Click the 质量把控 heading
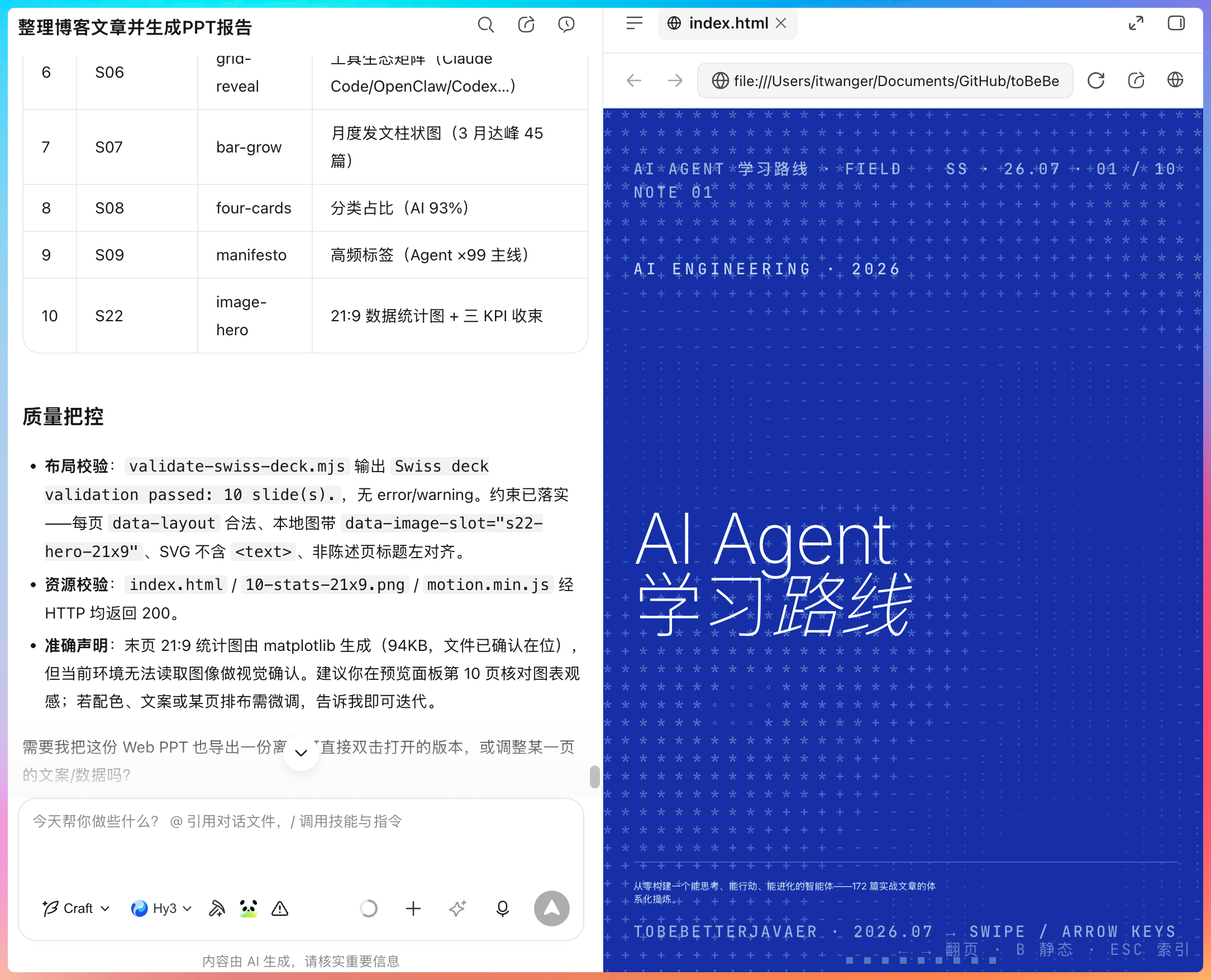This screenshot has height=980, width=1211. tap(63, 417)
